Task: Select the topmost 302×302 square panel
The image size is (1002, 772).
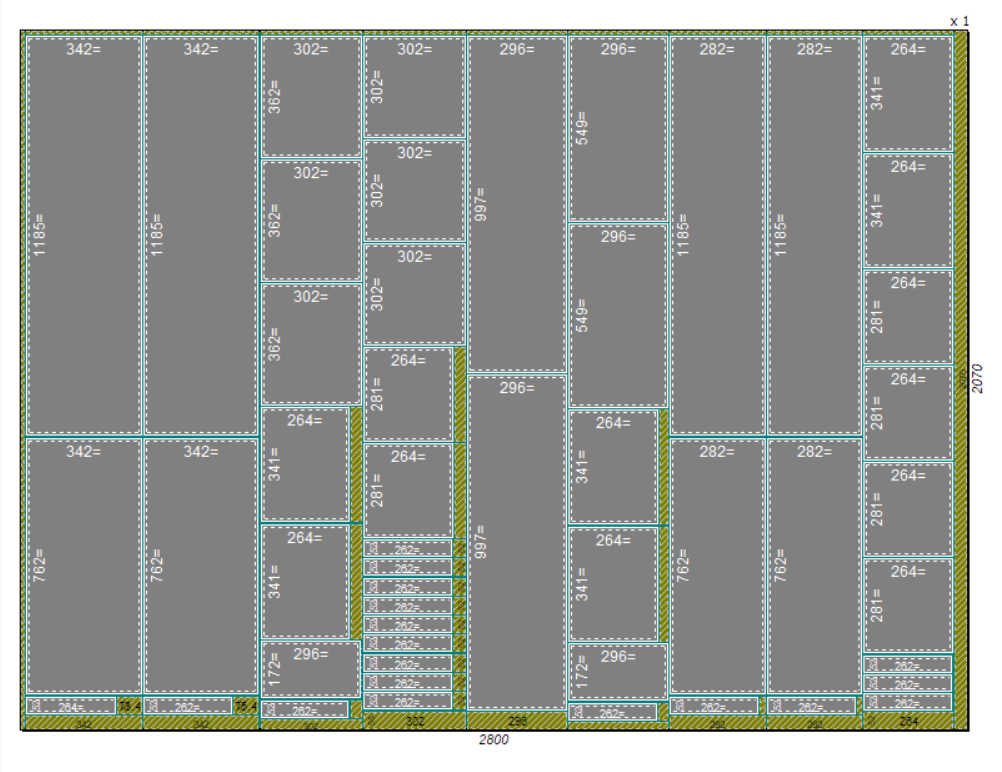Action: [414, 86]
